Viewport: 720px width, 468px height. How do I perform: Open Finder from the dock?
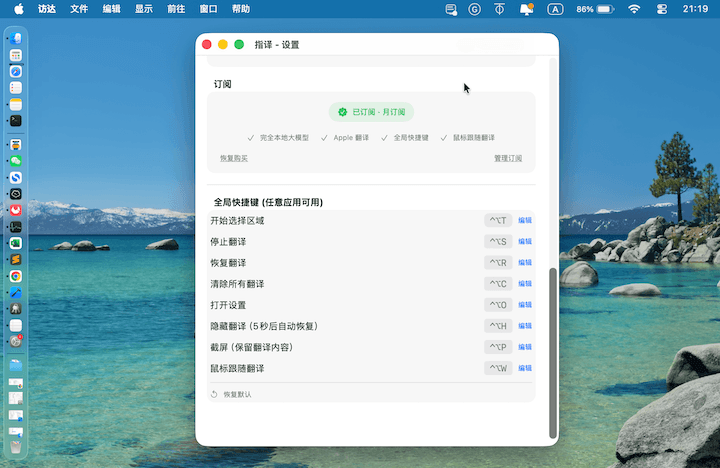click(16, 39)
